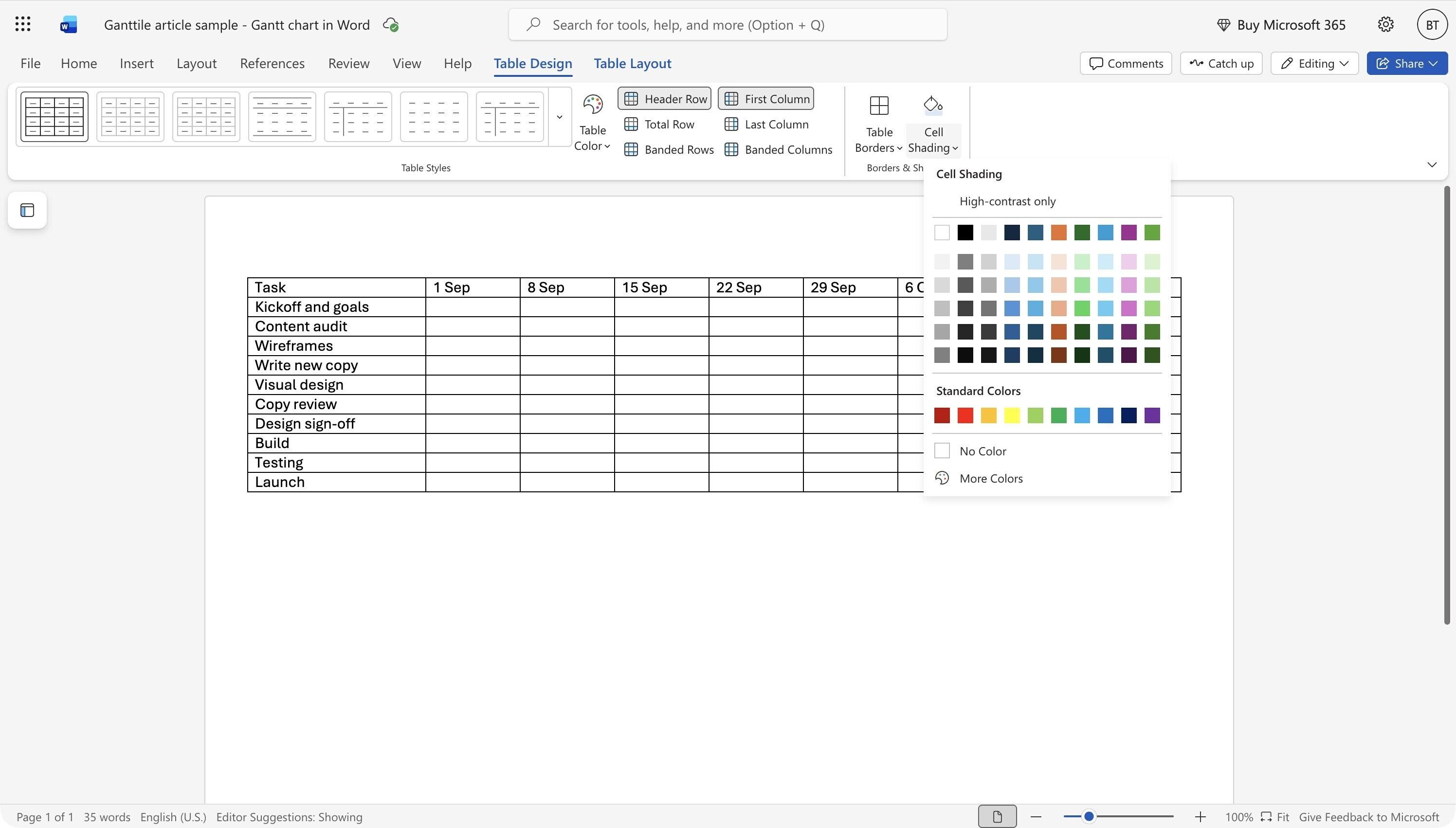1456x828 pixels.
Task: Click the Comments button
Action: (1126, 63)
